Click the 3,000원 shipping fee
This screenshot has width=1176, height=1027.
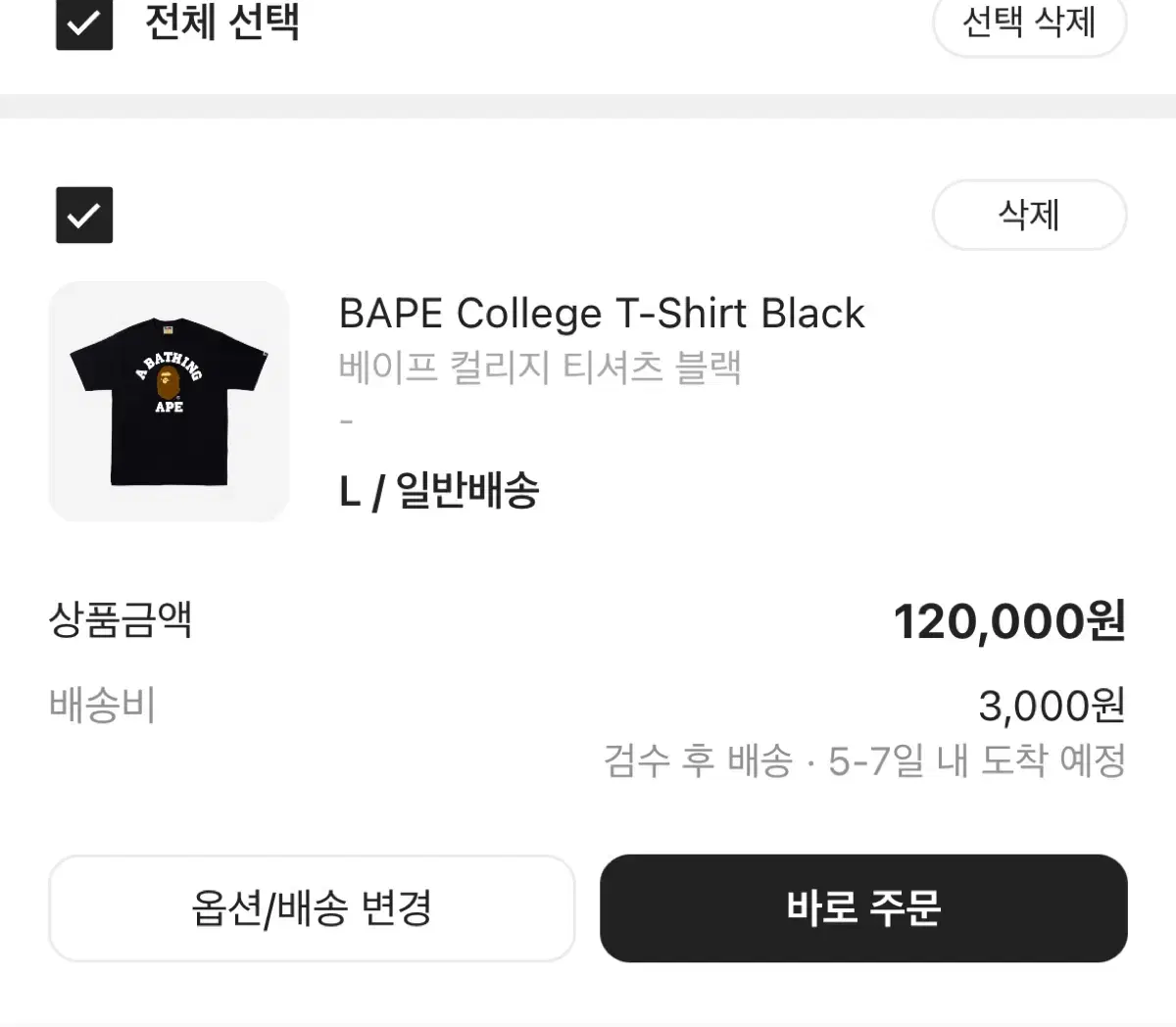click(1052, 706)
